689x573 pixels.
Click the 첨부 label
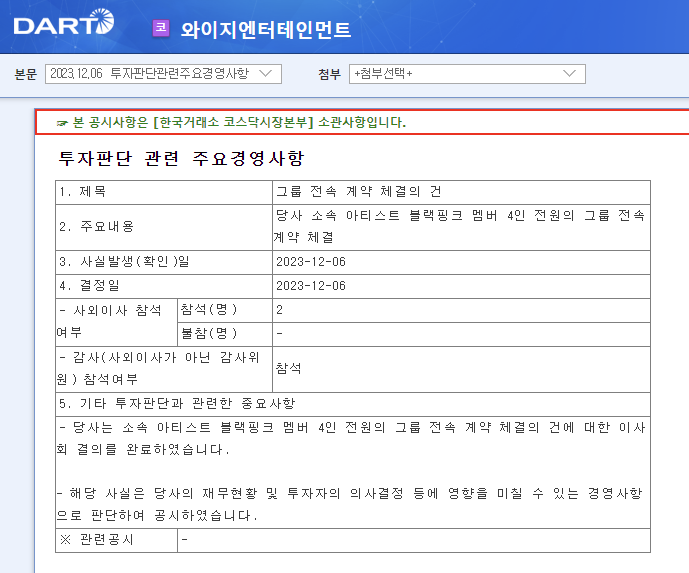tap(330, 74)
